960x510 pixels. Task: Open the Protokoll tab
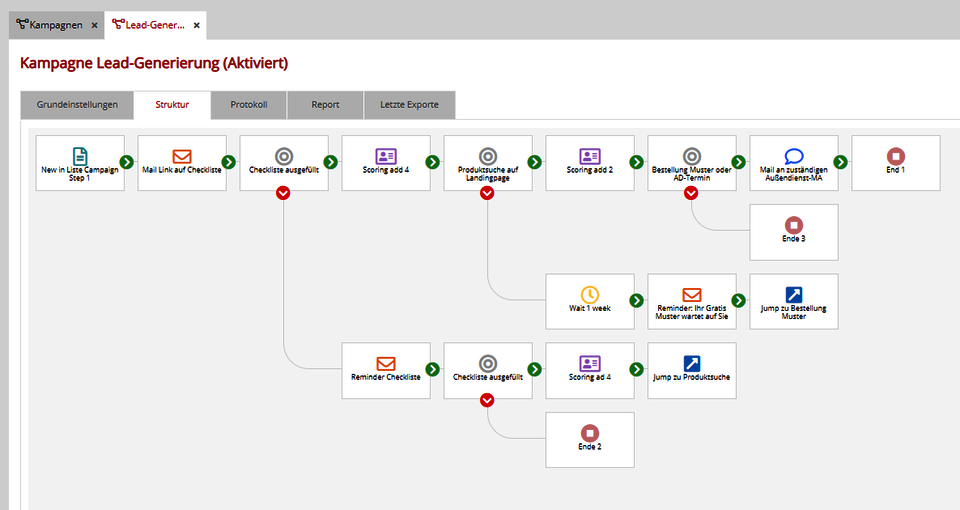(x=248, y=104)
